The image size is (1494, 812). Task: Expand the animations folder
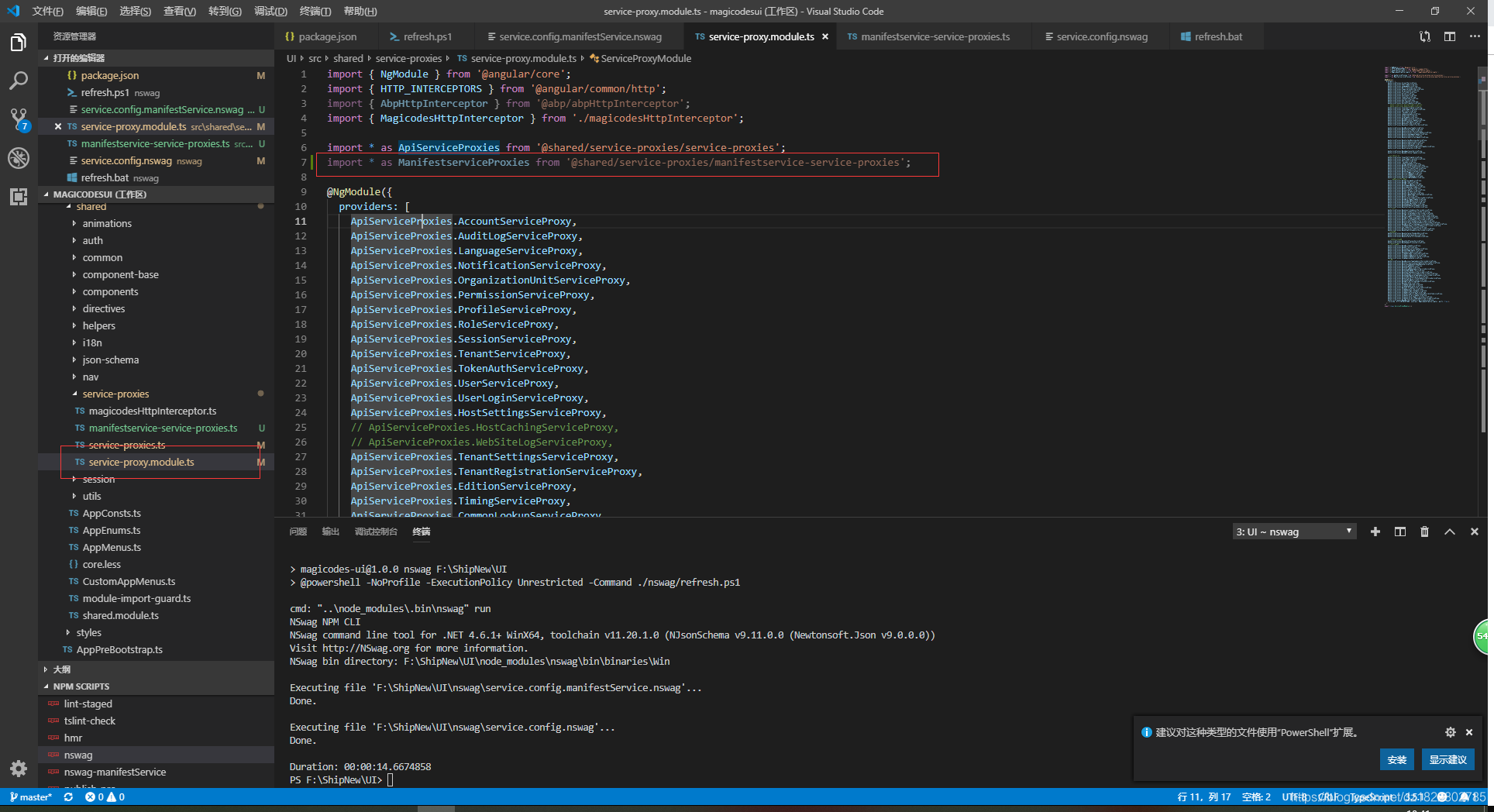[107, 223]
